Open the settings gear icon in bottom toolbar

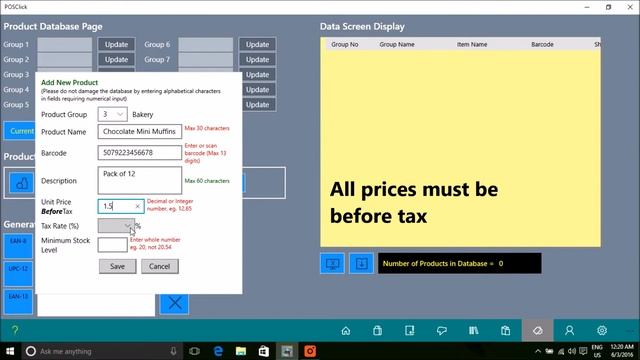[x=602, y=331]
